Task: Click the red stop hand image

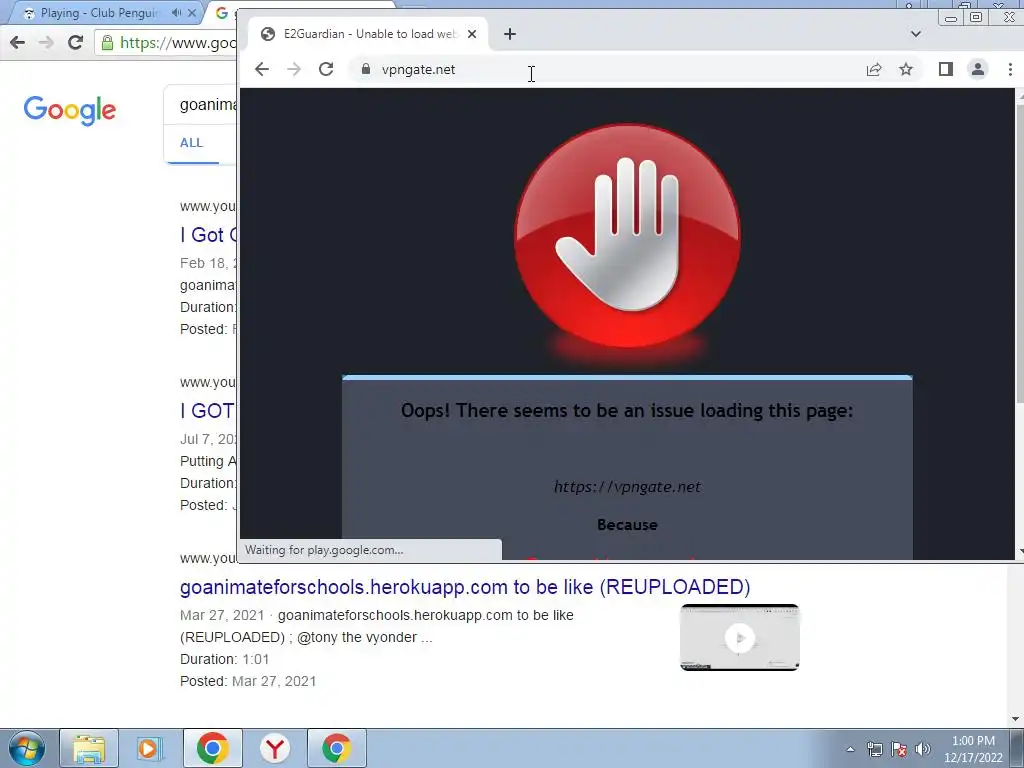Action: [x=627, y=235]
